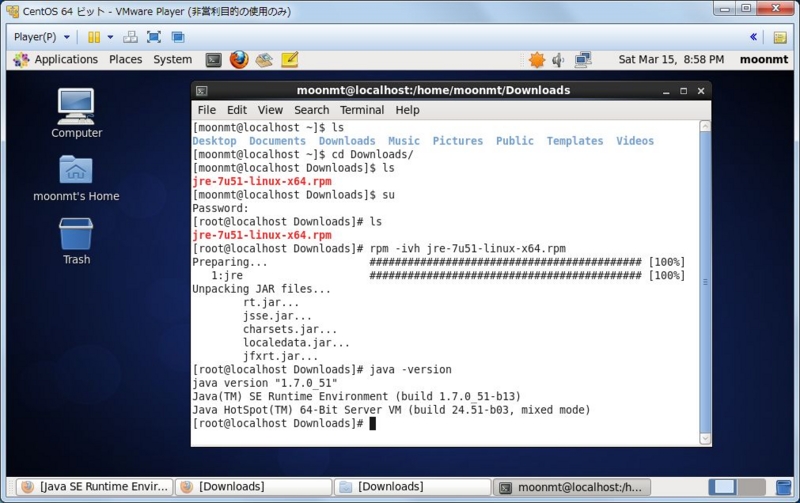
Task: Click the localedata.jar... line
Action: (x=296, y=343)
